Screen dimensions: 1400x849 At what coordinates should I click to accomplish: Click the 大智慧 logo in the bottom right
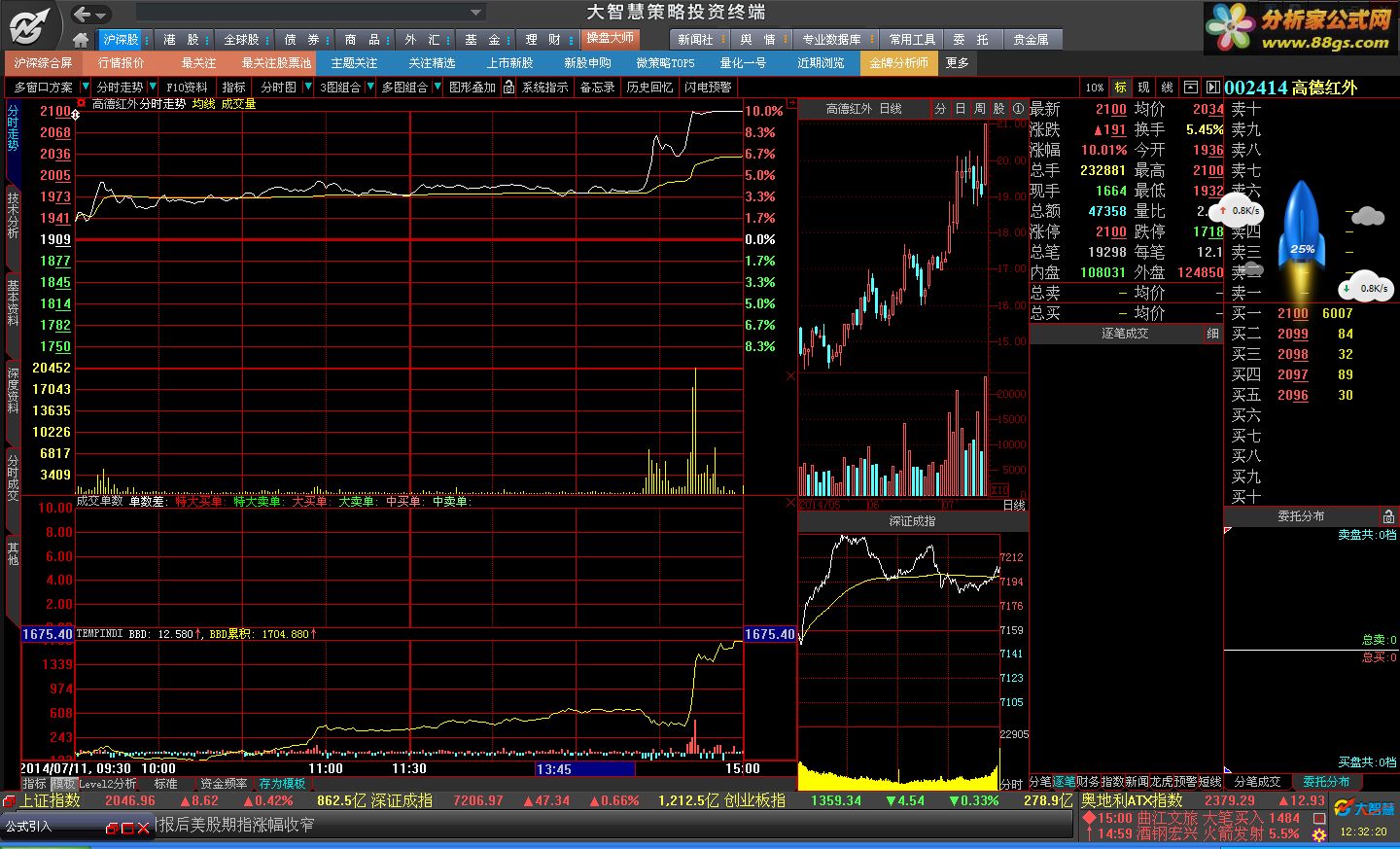[x=1363, y=808]
